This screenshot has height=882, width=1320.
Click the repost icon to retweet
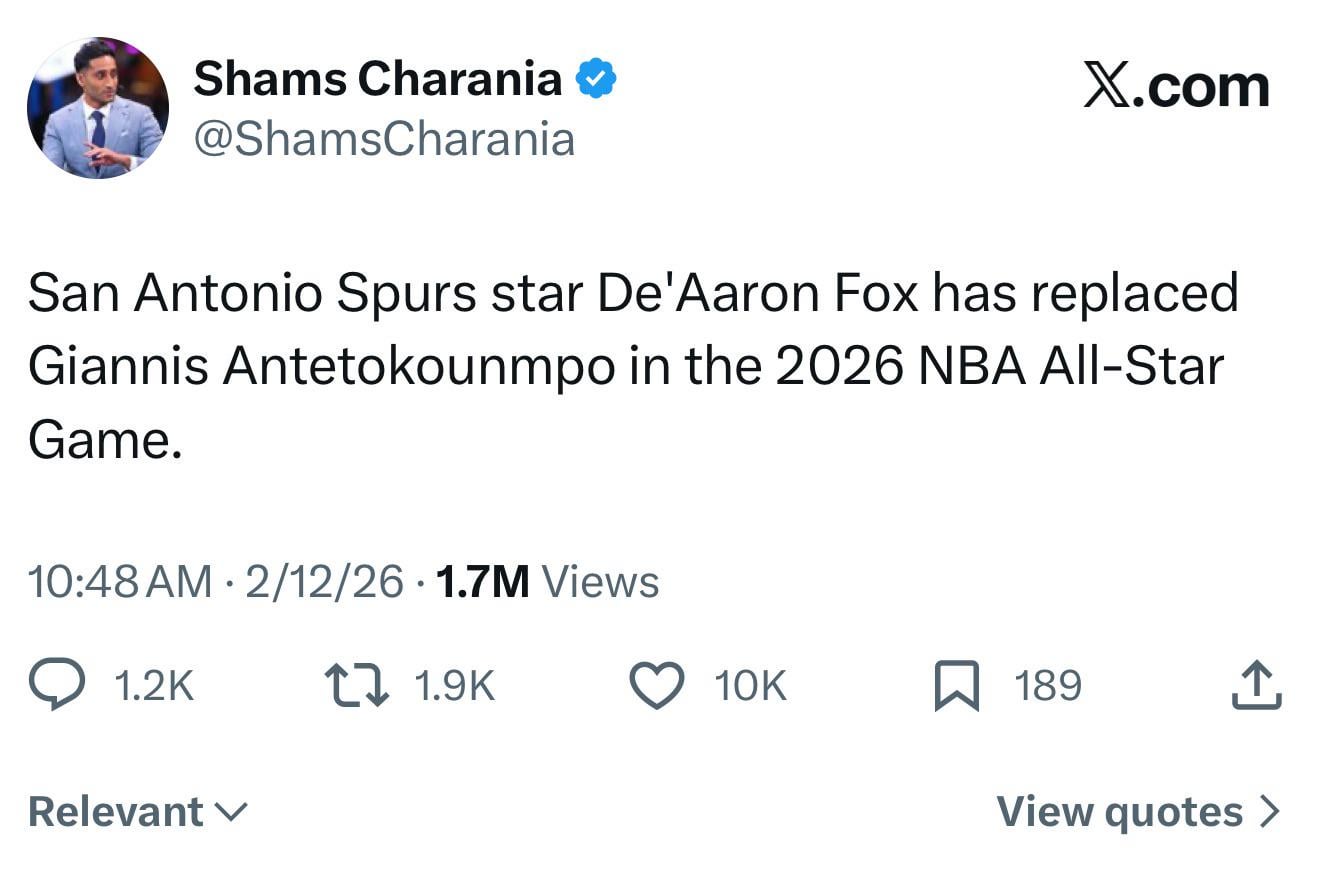(356, 686)
